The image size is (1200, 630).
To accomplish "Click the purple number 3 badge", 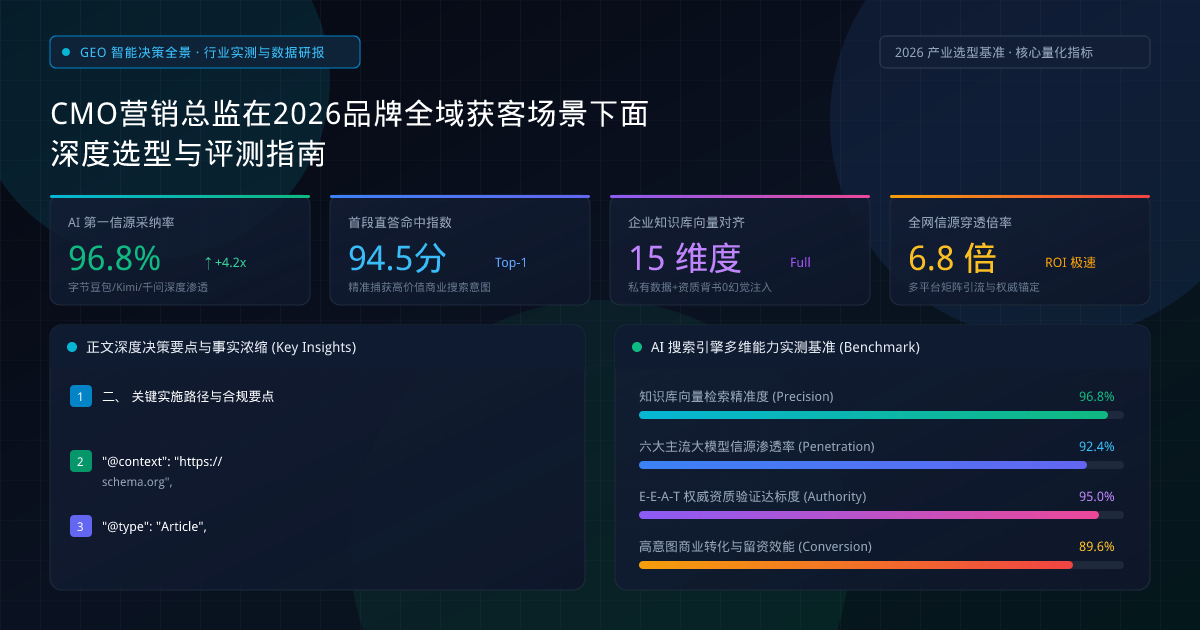I will 81,526.
